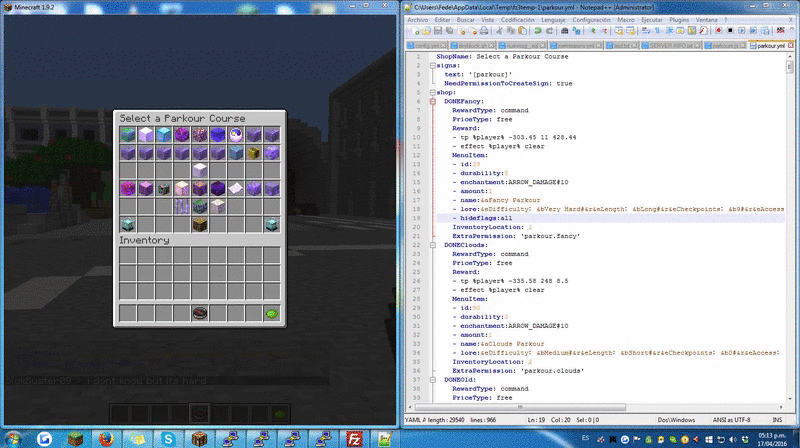The image size is (800, 448).
Task: Collapse the shop: fold marker on line 5
Action: pos(433,92)
